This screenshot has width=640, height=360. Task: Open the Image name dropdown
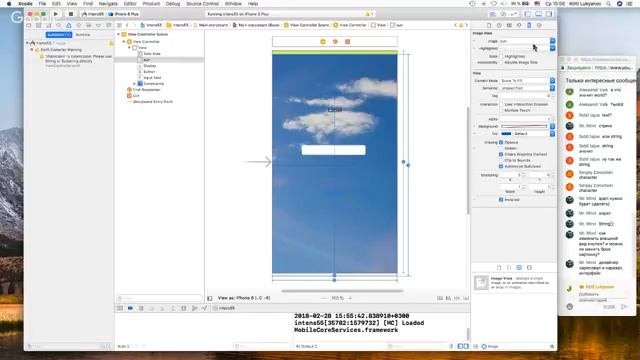pyautogui.click(x=552, y=41)
